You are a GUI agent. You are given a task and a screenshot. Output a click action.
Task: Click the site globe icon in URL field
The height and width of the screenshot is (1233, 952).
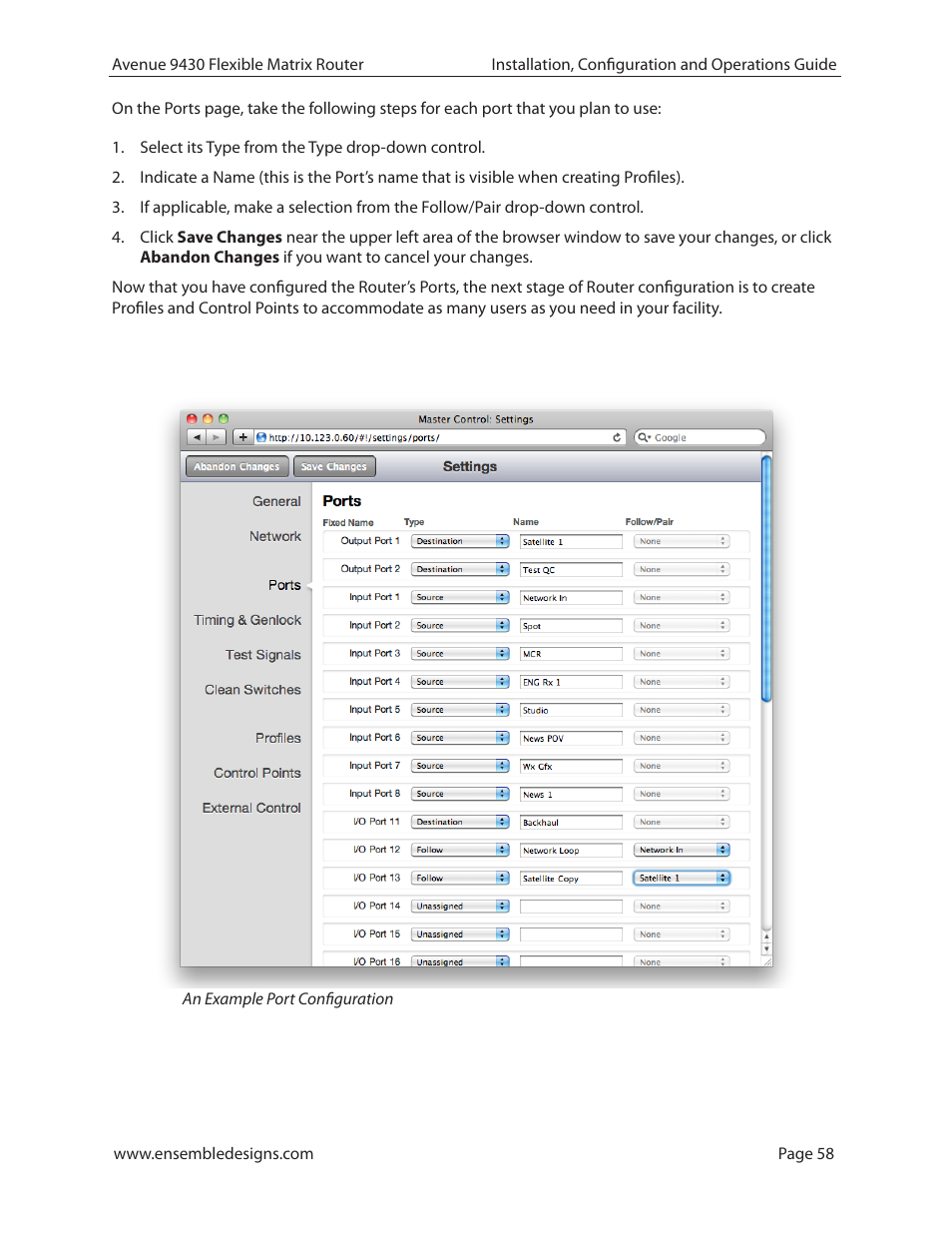261,437
